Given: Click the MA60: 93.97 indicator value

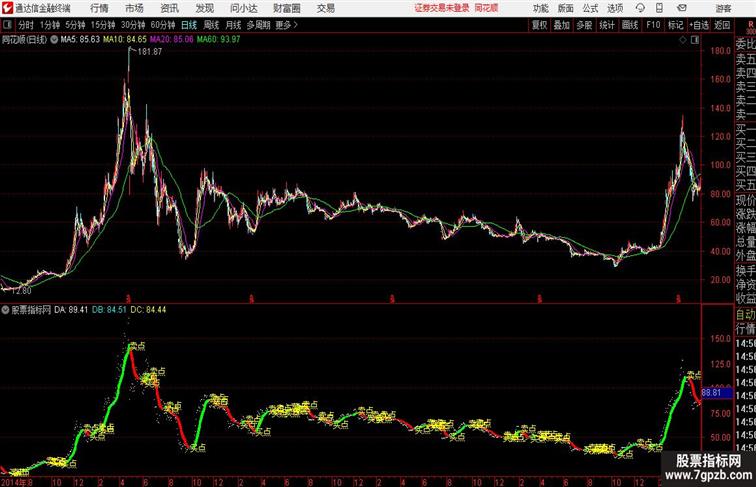Looking at the screenshot, I should 218,40.
